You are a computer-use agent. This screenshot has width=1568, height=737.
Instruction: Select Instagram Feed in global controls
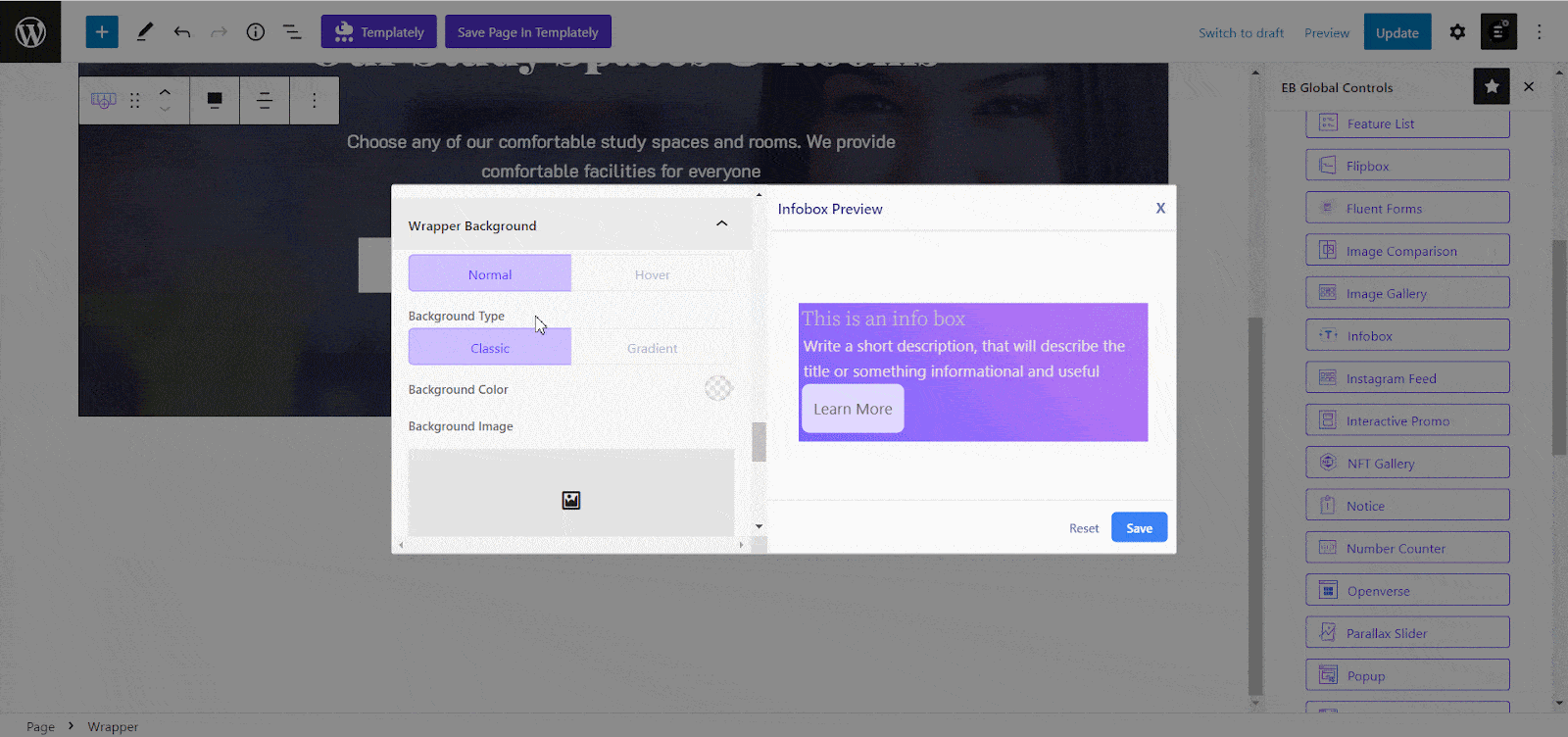click(1407, 377)
